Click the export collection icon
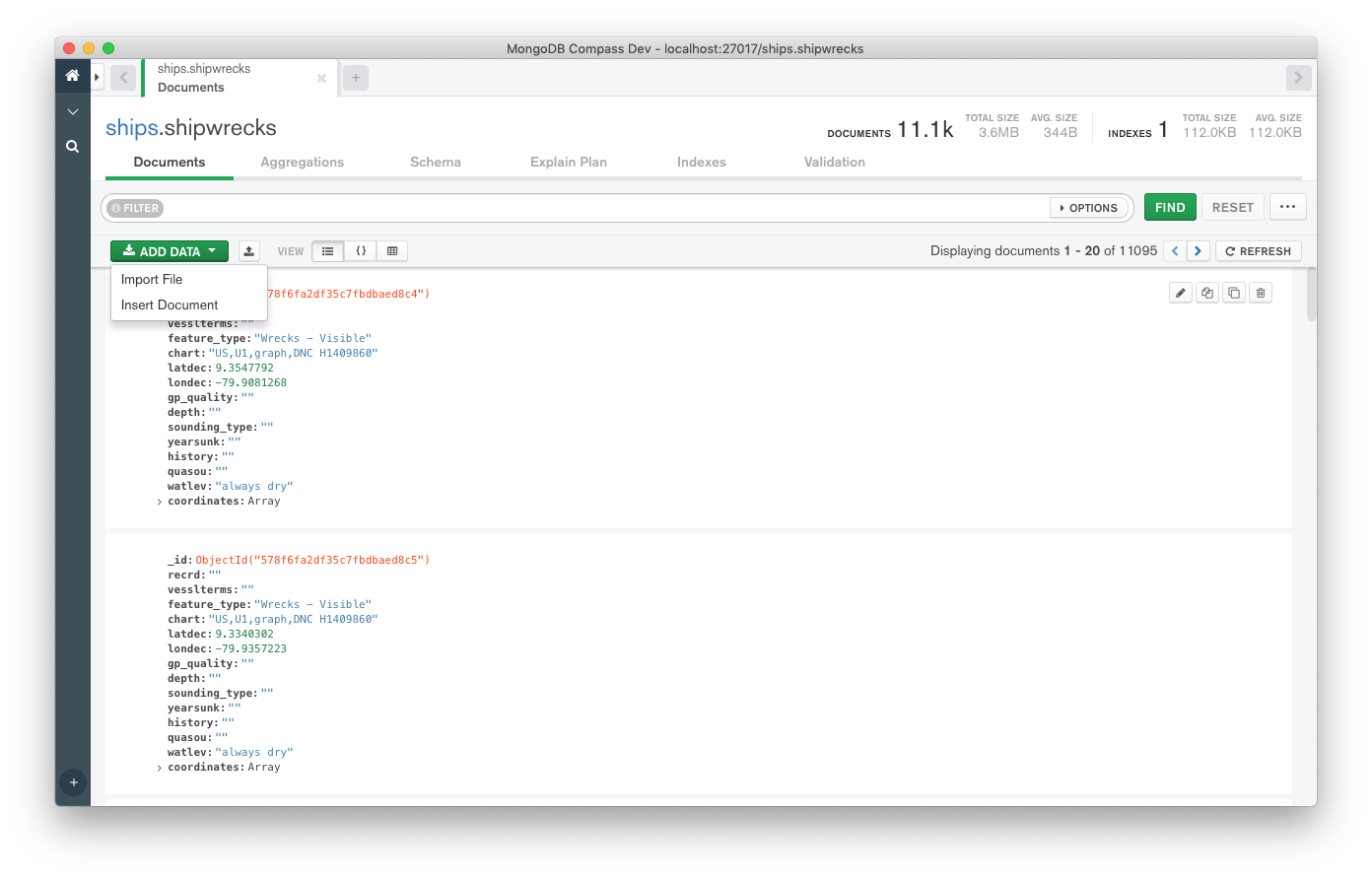 [249, 251]
